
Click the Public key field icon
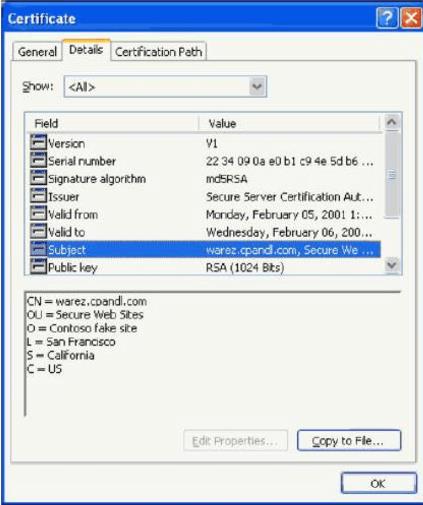tap(38, 267)
